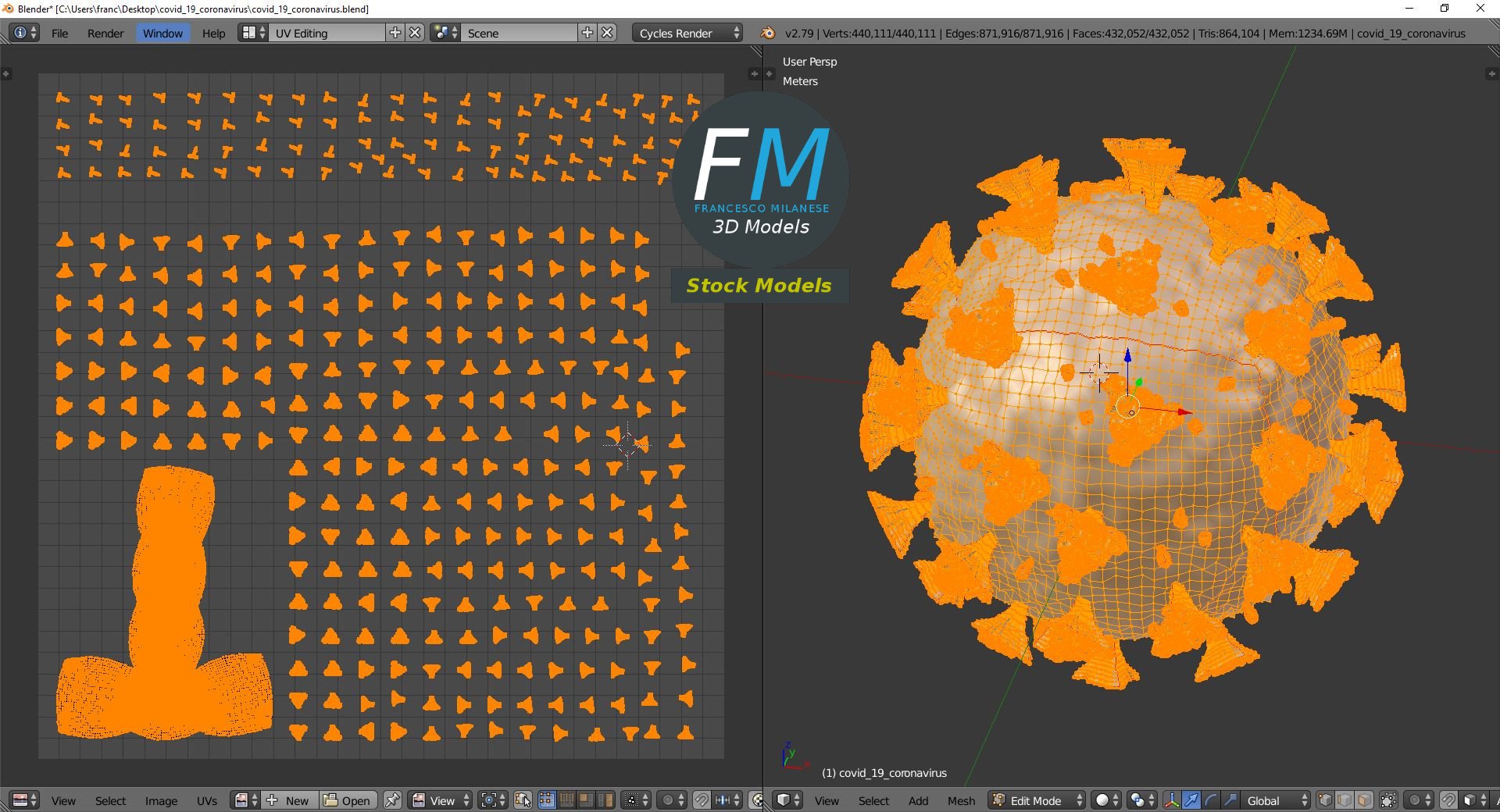Open the 3D viewport Select menu
Viewport: 1500px width, 812px height.
click(873, 800)
